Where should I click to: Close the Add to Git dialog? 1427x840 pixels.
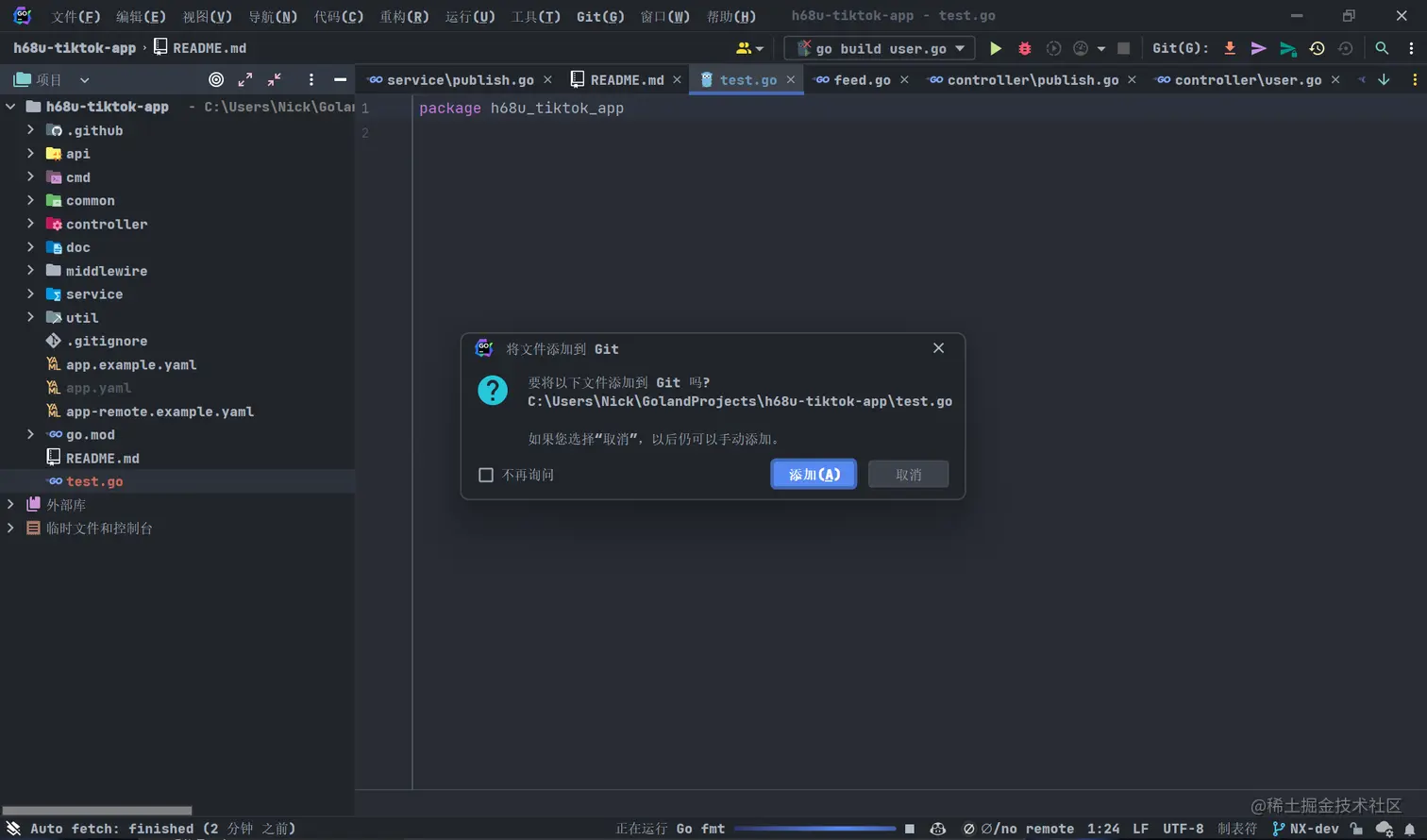(x=938, y=348)
